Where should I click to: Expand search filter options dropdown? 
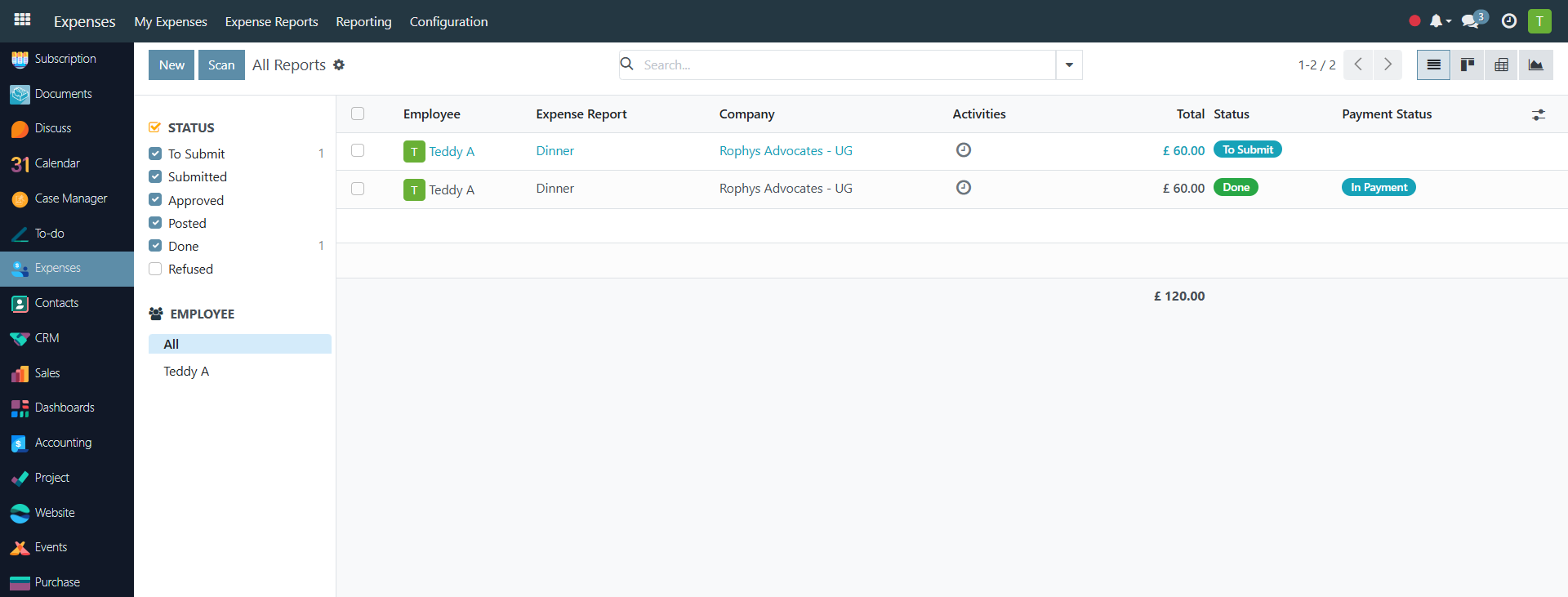point(1069,65)
